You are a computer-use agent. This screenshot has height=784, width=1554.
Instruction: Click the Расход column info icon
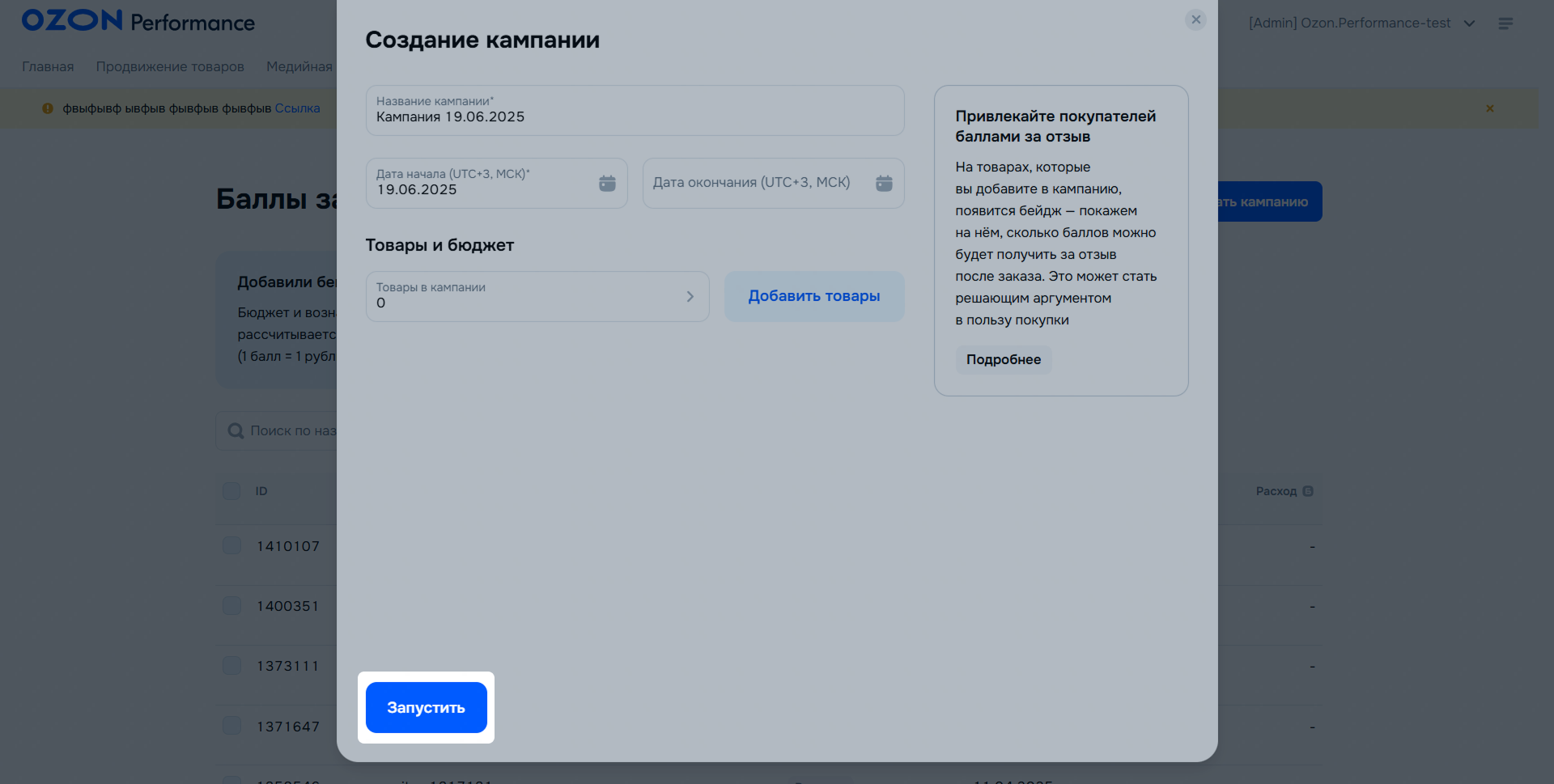(x=1308, y=491)
